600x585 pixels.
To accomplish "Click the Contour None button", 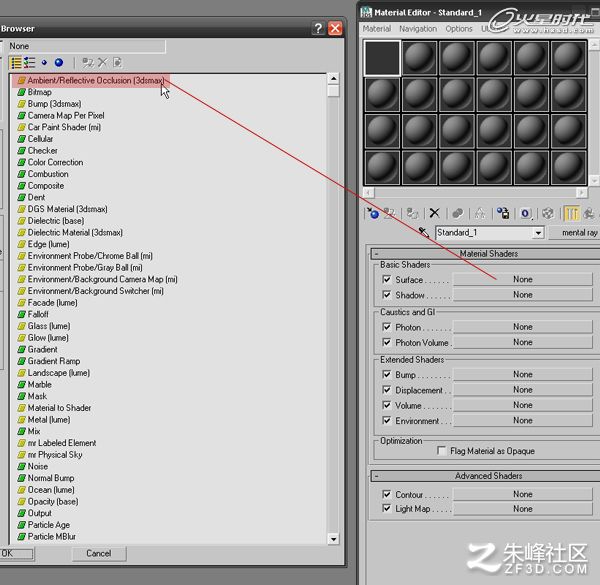I will [x=523, y=494].
